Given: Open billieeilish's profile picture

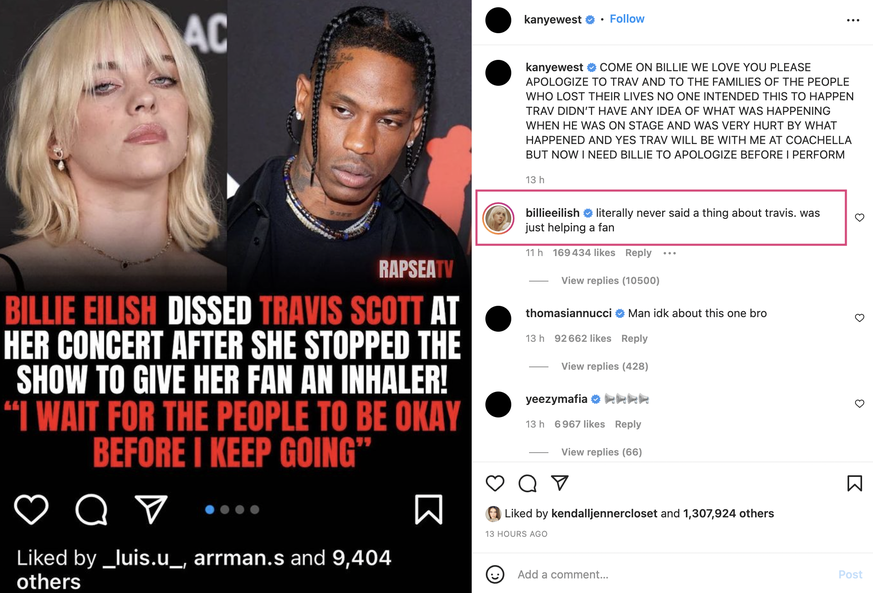Looking at the screenshot, I should click(x=498, y=218).
